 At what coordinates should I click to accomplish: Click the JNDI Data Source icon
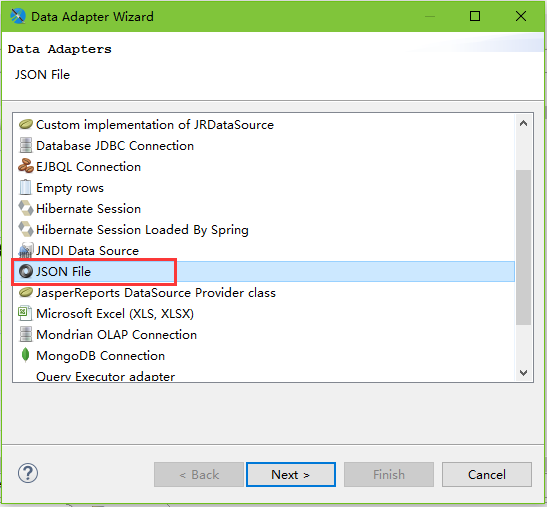click(25, 250)
